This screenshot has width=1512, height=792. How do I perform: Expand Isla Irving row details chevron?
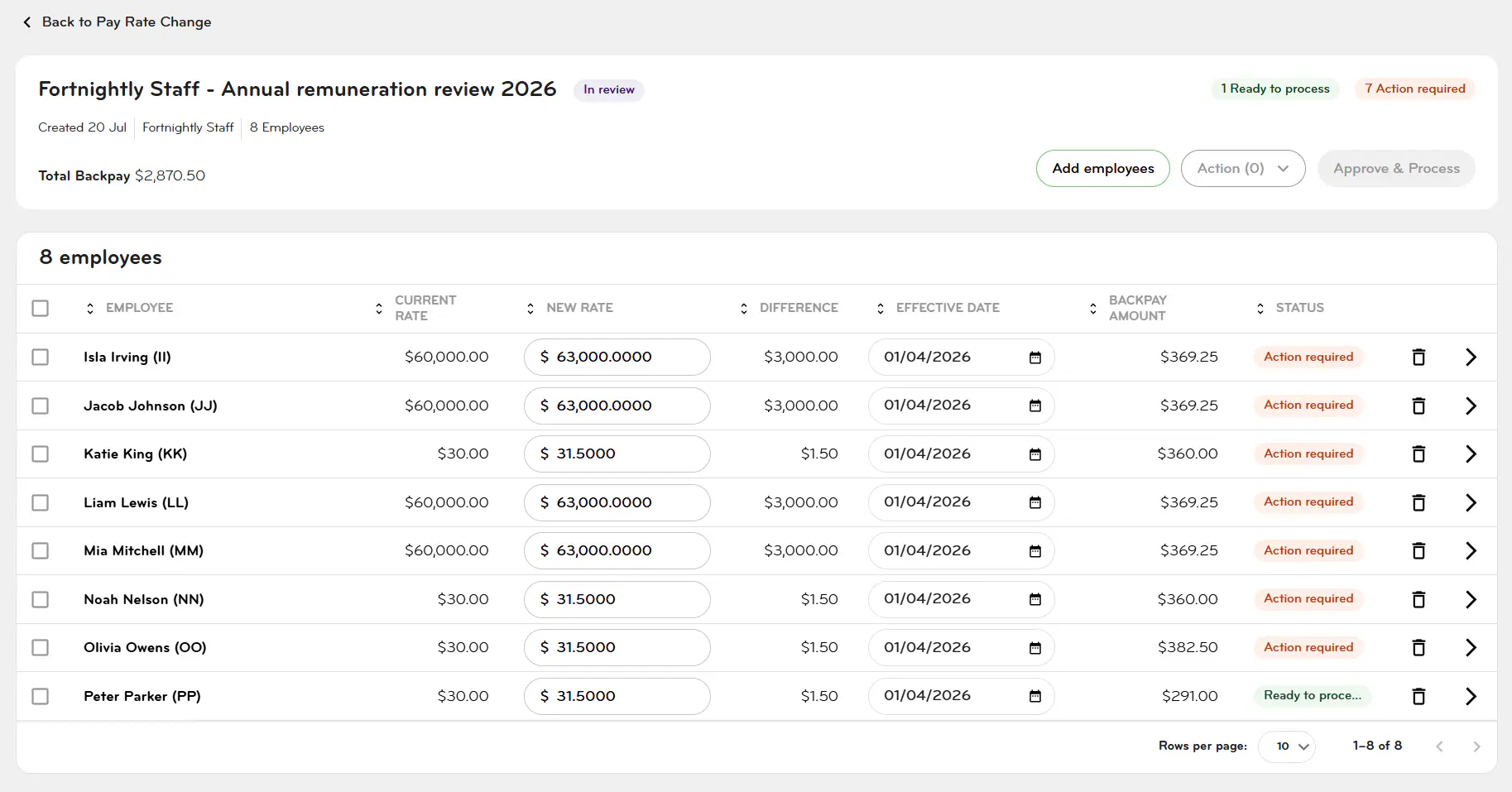tap(1471, 357)
